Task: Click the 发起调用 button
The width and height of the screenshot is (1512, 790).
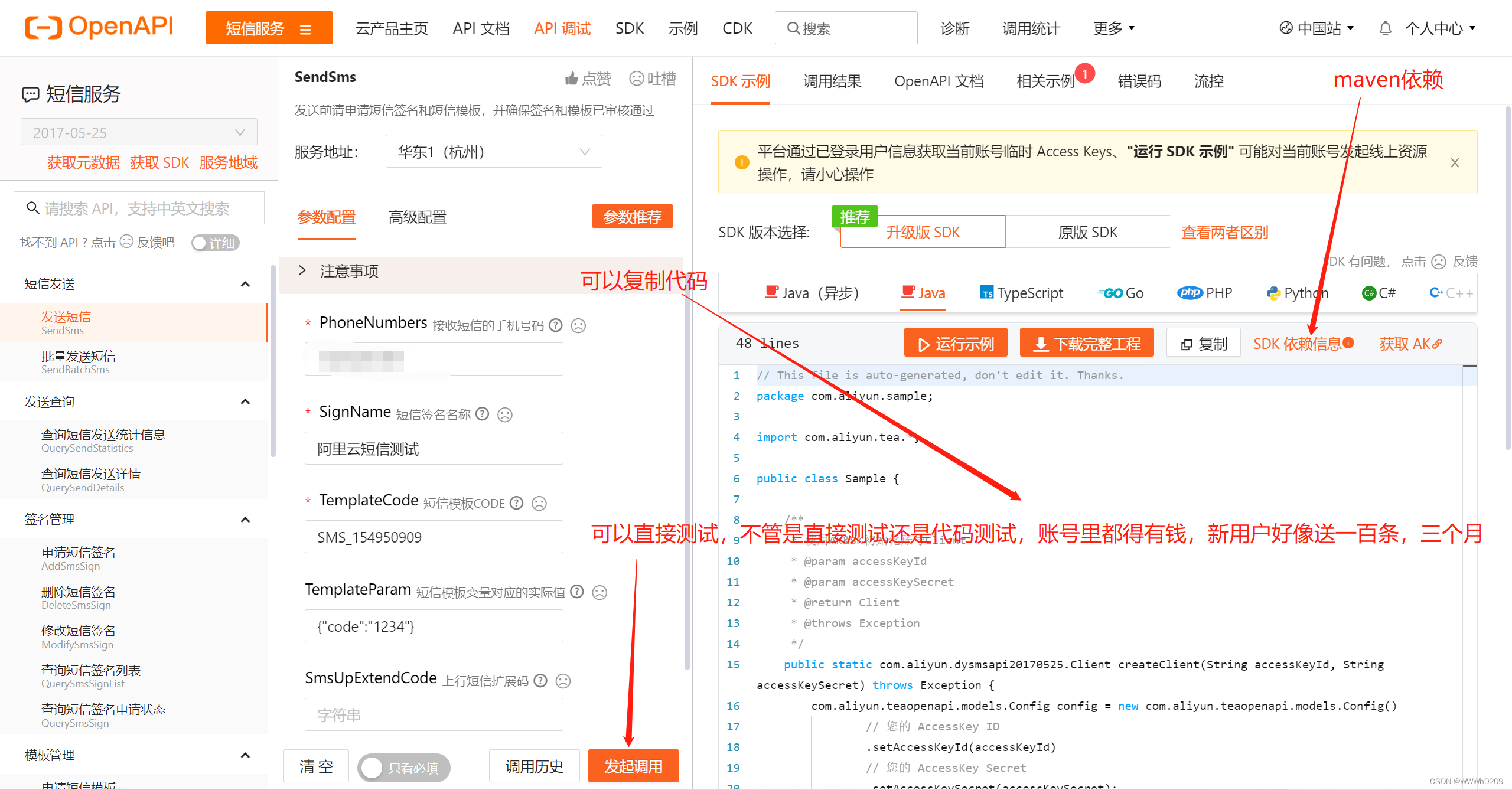Action: (x=633, y=766)
